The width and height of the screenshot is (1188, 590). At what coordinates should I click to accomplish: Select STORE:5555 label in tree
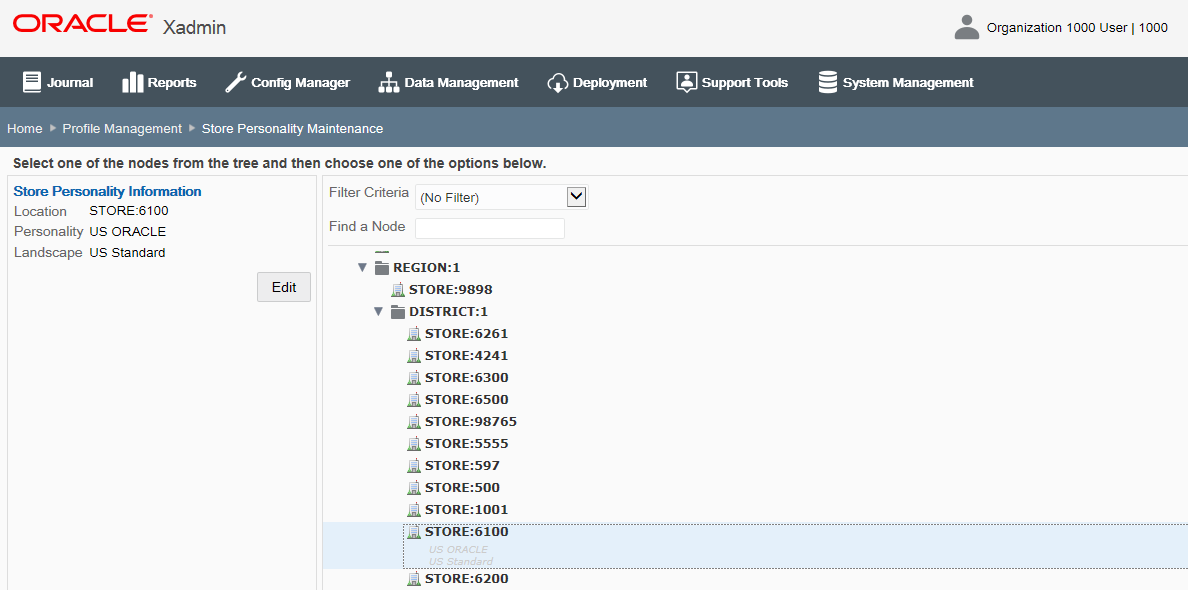click(x=467, y=443)
